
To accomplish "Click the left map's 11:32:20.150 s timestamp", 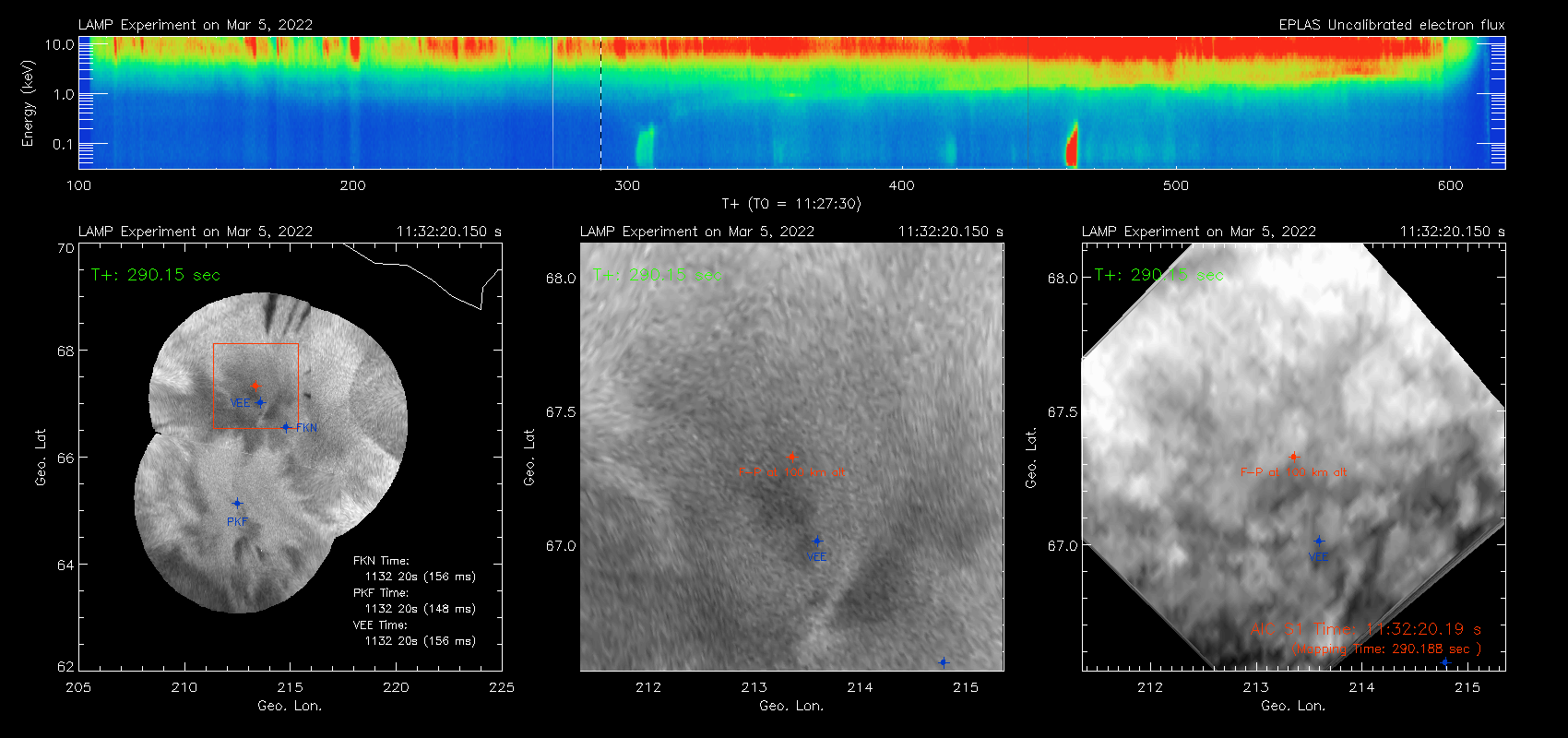I will click(x=449, y=232).
